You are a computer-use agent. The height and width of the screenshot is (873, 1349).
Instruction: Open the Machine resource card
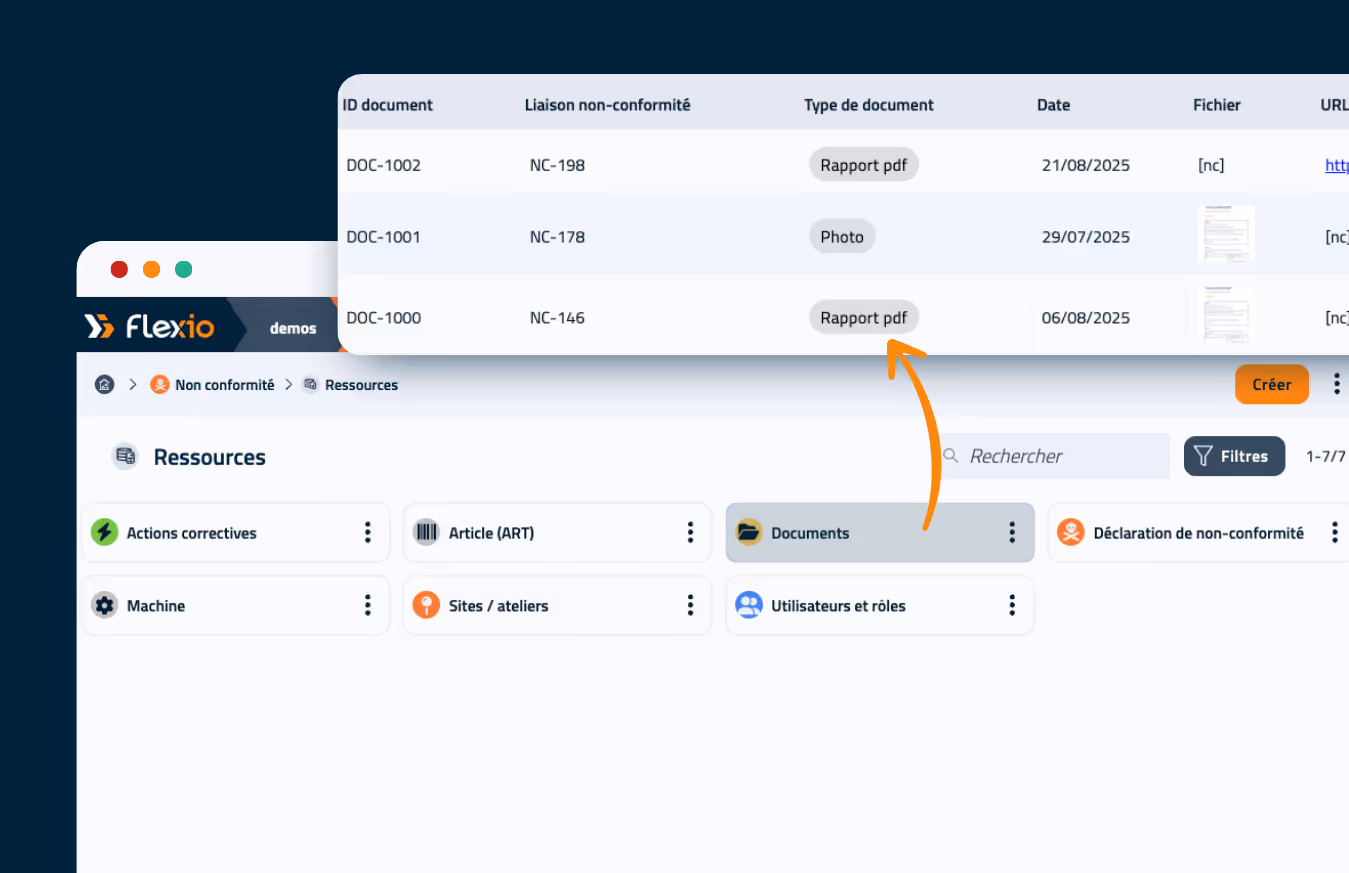coord(236,605)
